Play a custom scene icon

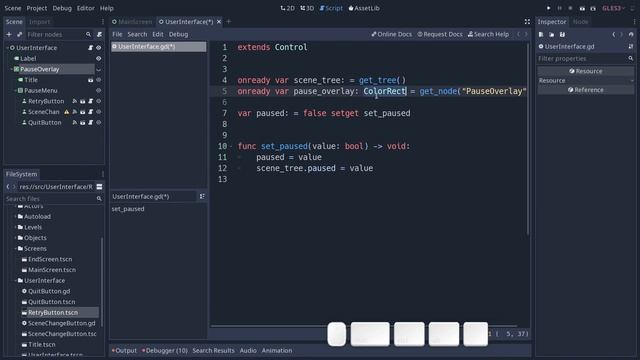point(593,8)
